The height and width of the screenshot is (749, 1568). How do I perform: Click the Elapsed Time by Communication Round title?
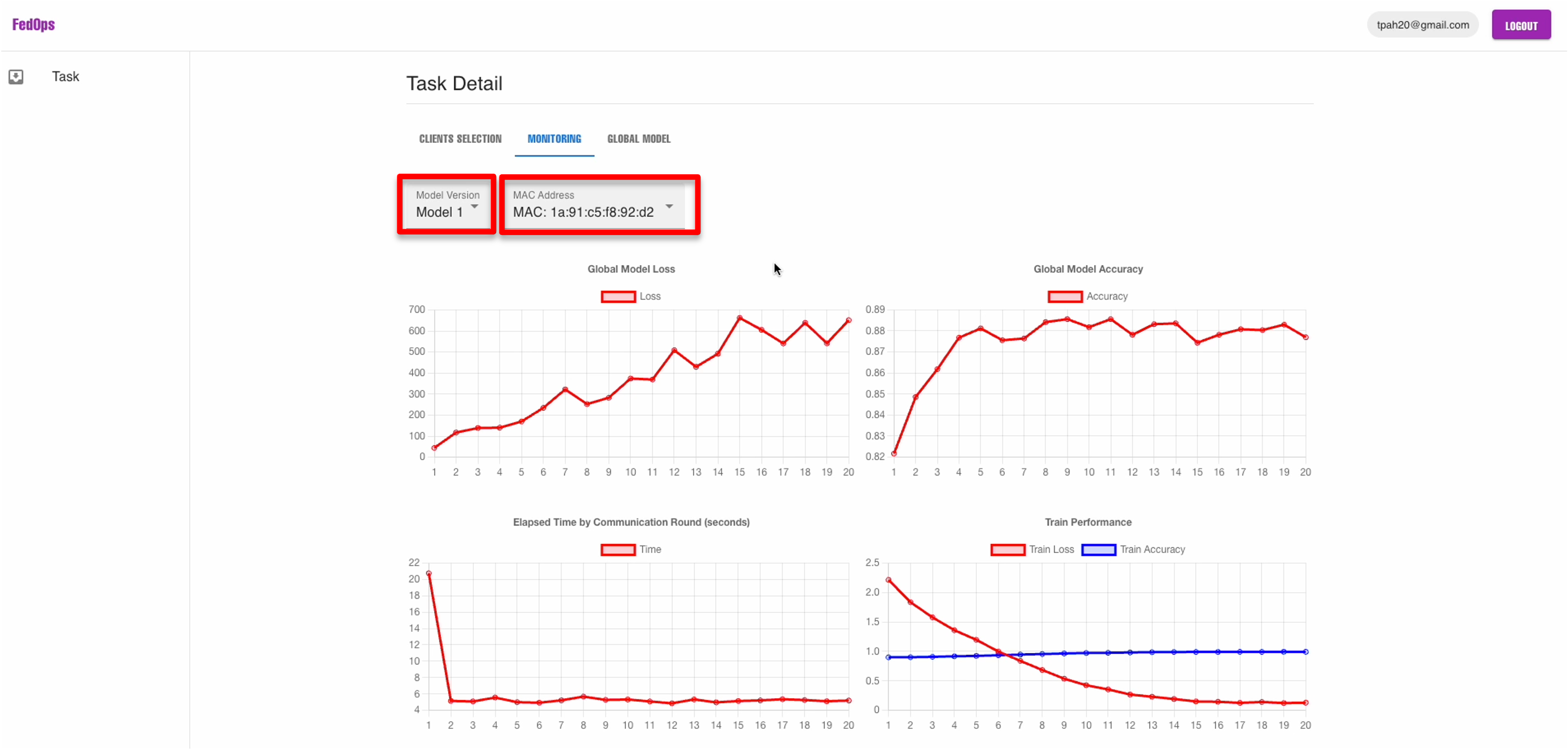coord(631,522)
